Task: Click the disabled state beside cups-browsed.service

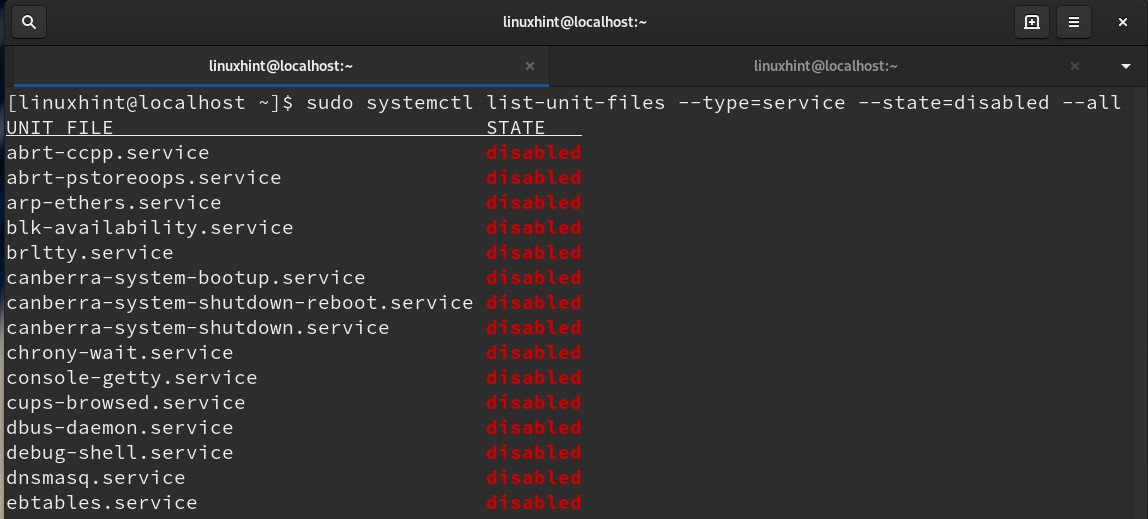Action: tap(534, 403)
